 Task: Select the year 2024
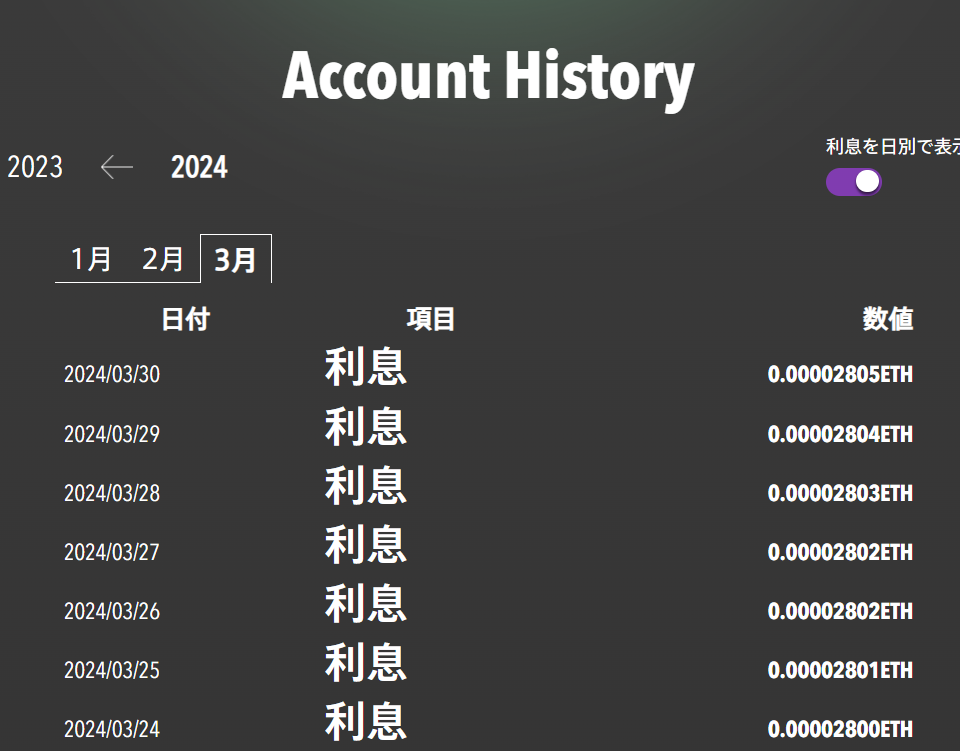(199, 166)
